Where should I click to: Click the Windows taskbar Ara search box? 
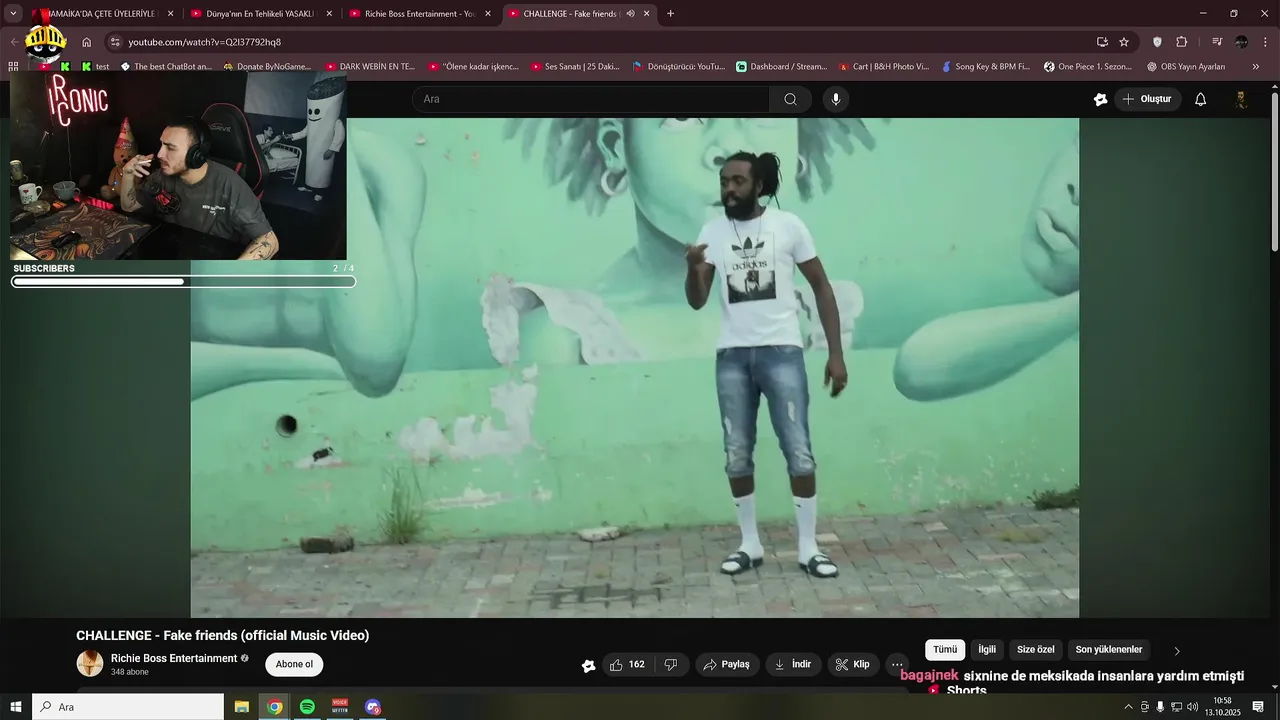point(128,707)
